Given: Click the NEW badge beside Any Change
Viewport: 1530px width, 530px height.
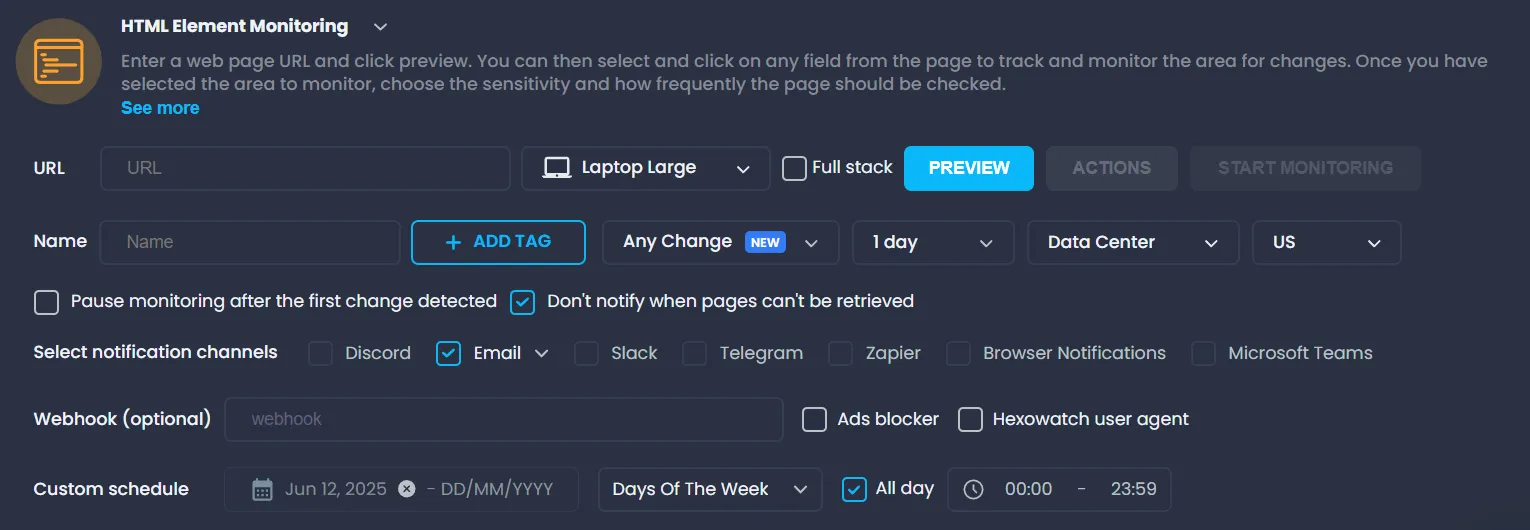Looking at the screenshot, I should (x=765, y=242).
